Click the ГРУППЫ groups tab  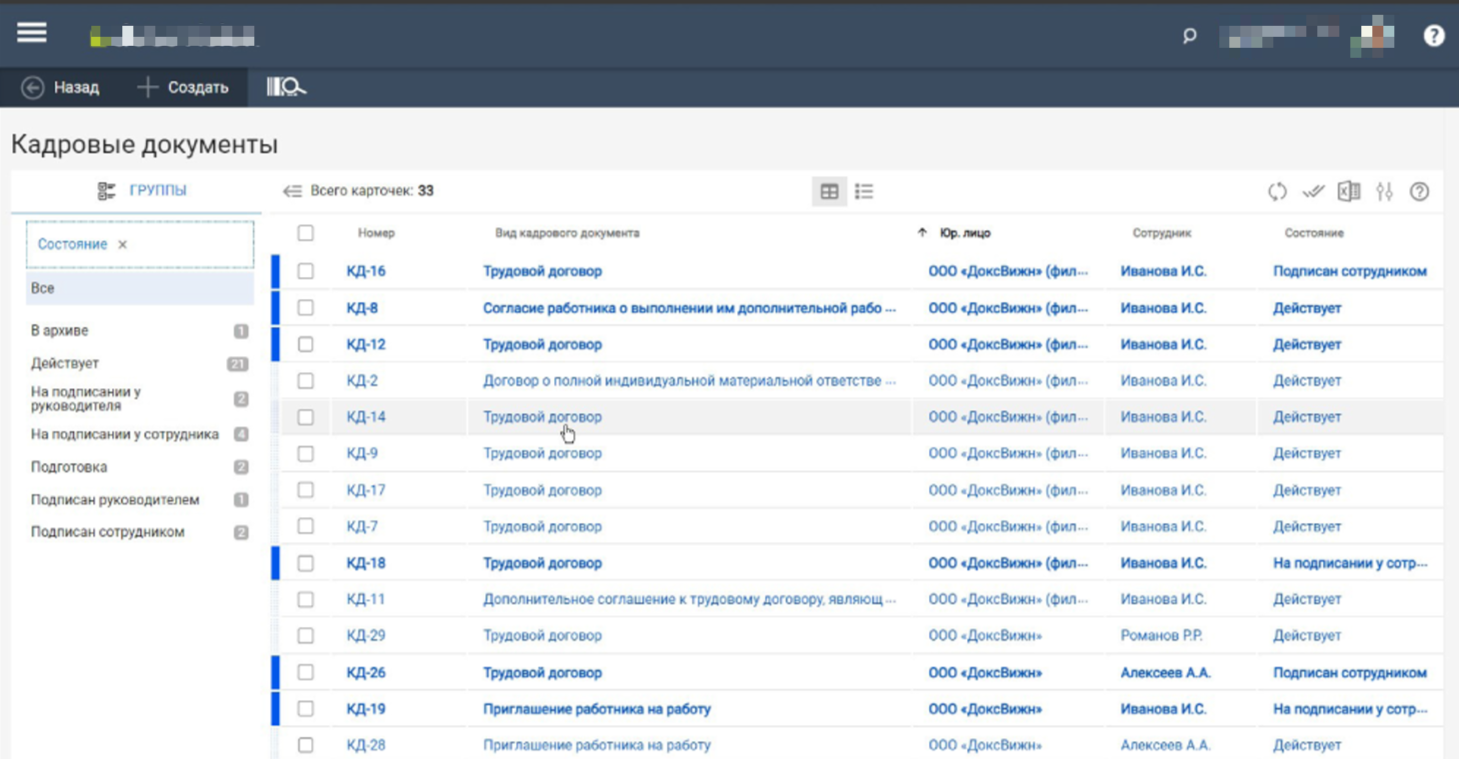pos(142,191)
